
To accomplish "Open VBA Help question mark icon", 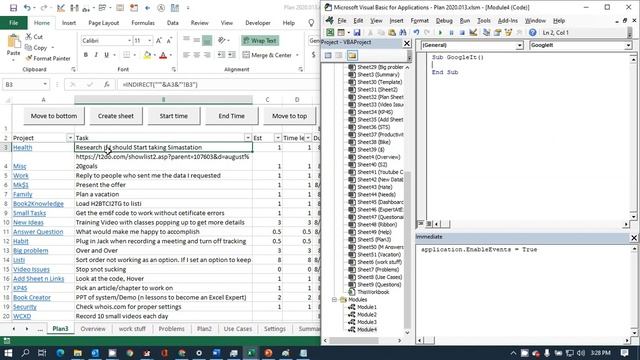I will [532, 33].
